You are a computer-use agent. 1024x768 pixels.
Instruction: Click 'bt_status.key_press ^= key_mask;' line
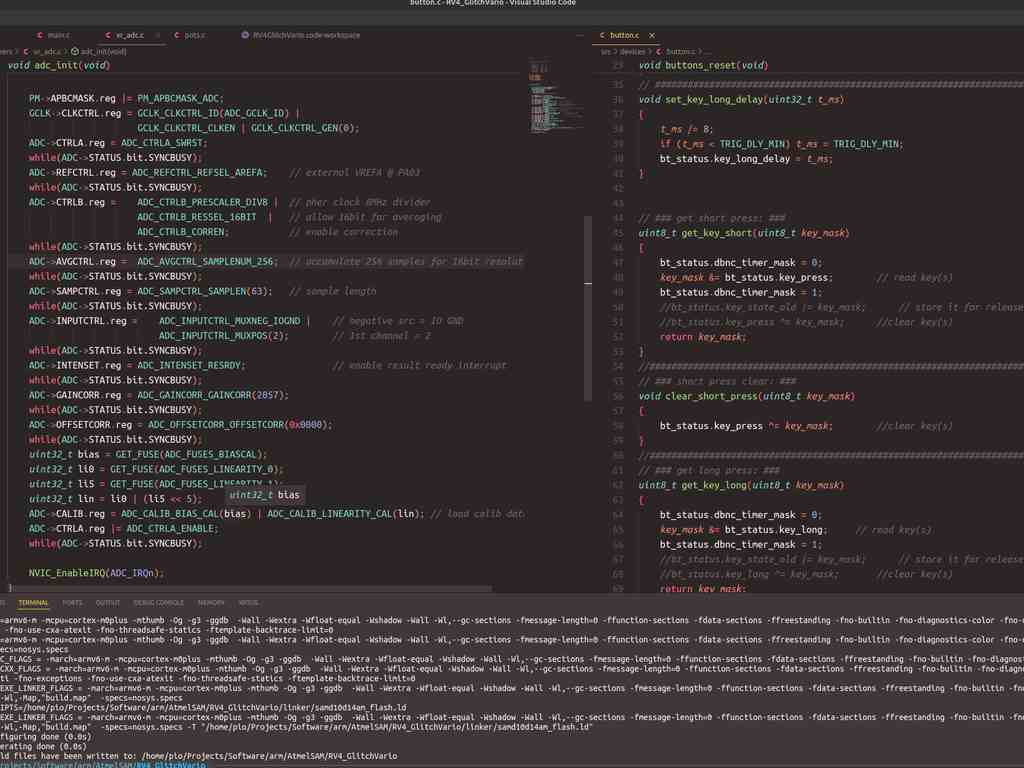click(x=746, y=426)
